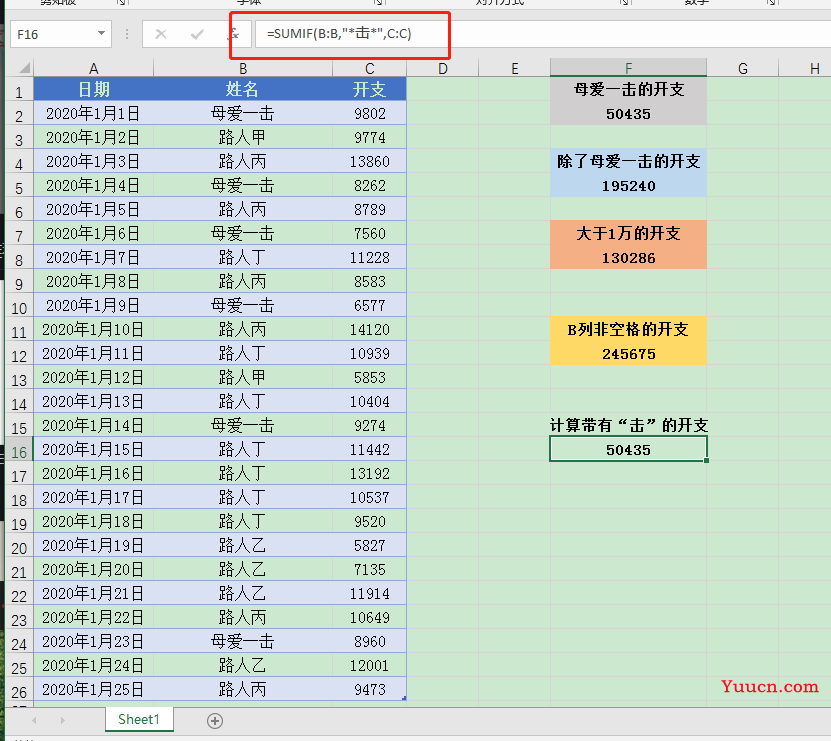
Task: Click the Name Box showing F16
Action: 61,34
